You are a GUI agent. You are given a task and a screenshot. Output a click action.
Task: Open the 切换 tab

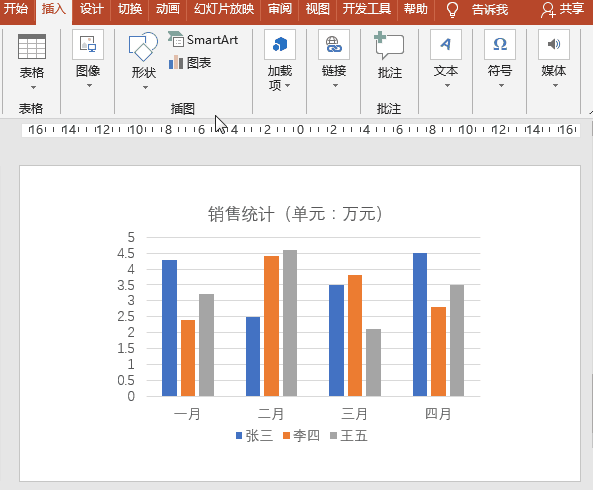pyautogui.click(x=130, y=8)
